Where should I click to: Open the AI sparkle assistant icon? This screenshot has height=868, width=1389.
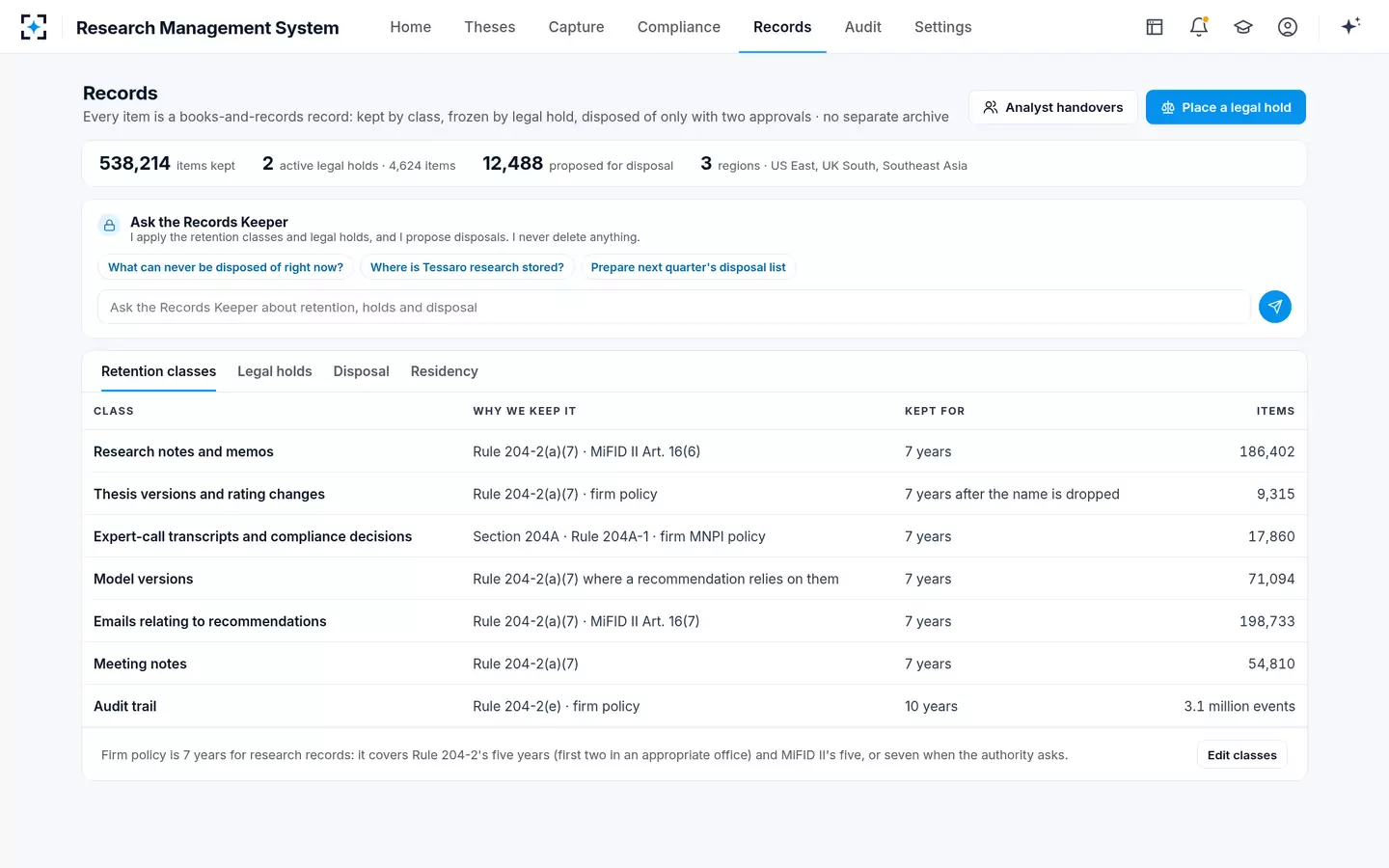point(1350,26)
